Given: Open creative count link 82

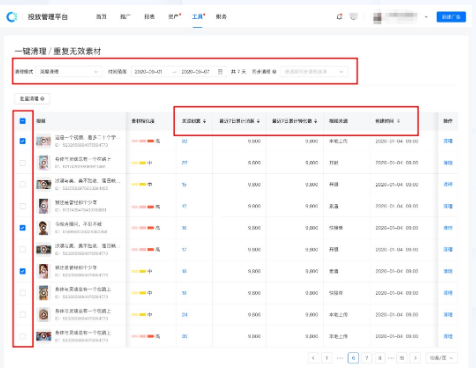Looking at the screenshot, I should pos(184,141).
